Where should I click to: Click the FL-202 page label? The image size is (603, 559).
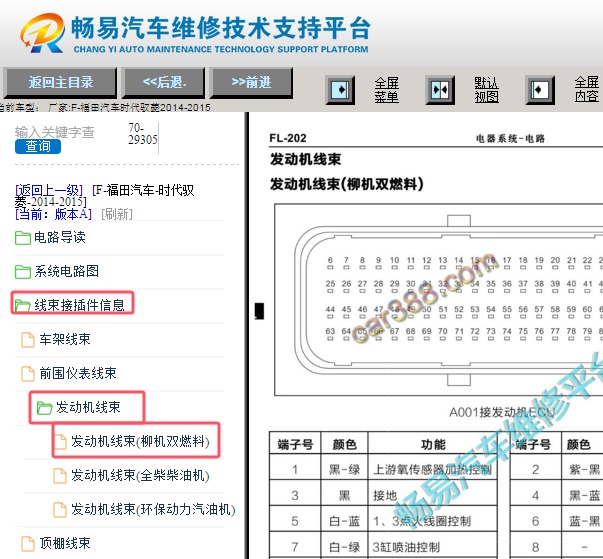pos(288,138)
